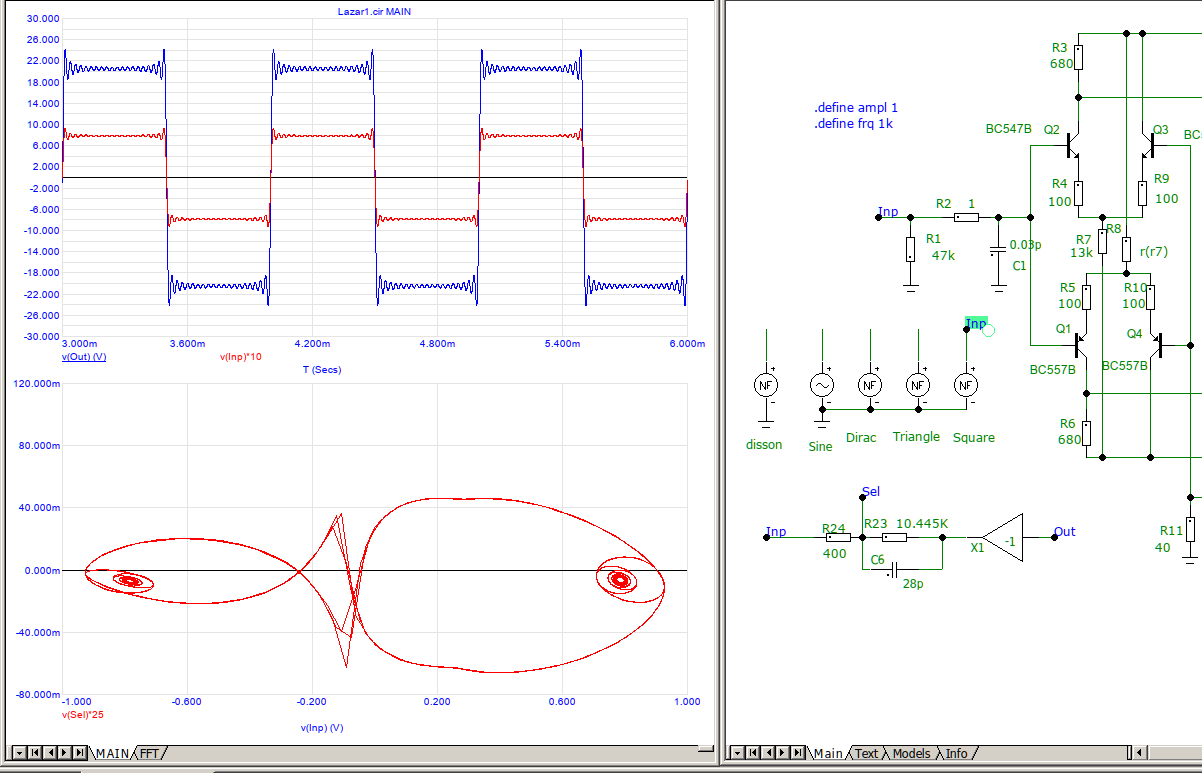1202x773 pixels.
Task: Click the v(Sel)*25 waveform label
Action: (84, 714)
